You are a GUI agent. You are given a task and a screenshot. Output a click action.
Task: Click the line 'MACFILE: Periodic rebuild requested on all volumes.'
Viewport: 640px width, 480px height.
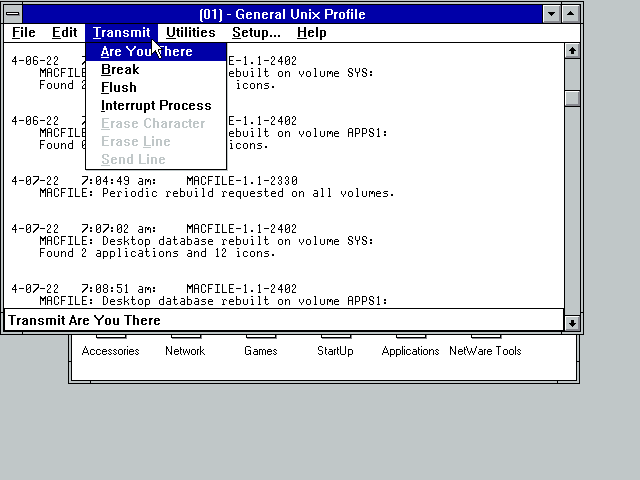tap(217, 193)
